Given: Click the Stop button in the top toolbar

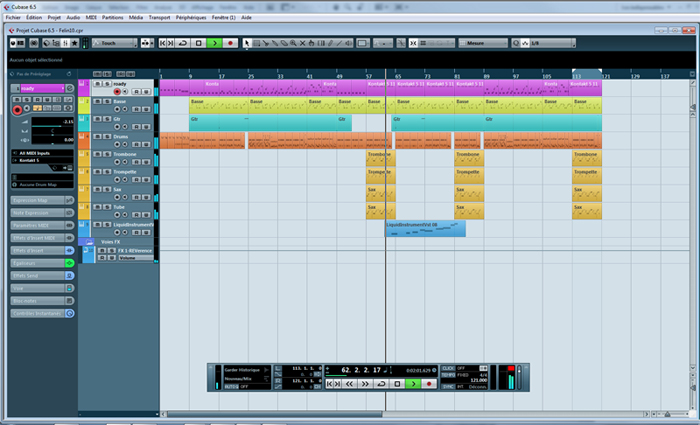Looking at the screenshot, I should (199, 43).
